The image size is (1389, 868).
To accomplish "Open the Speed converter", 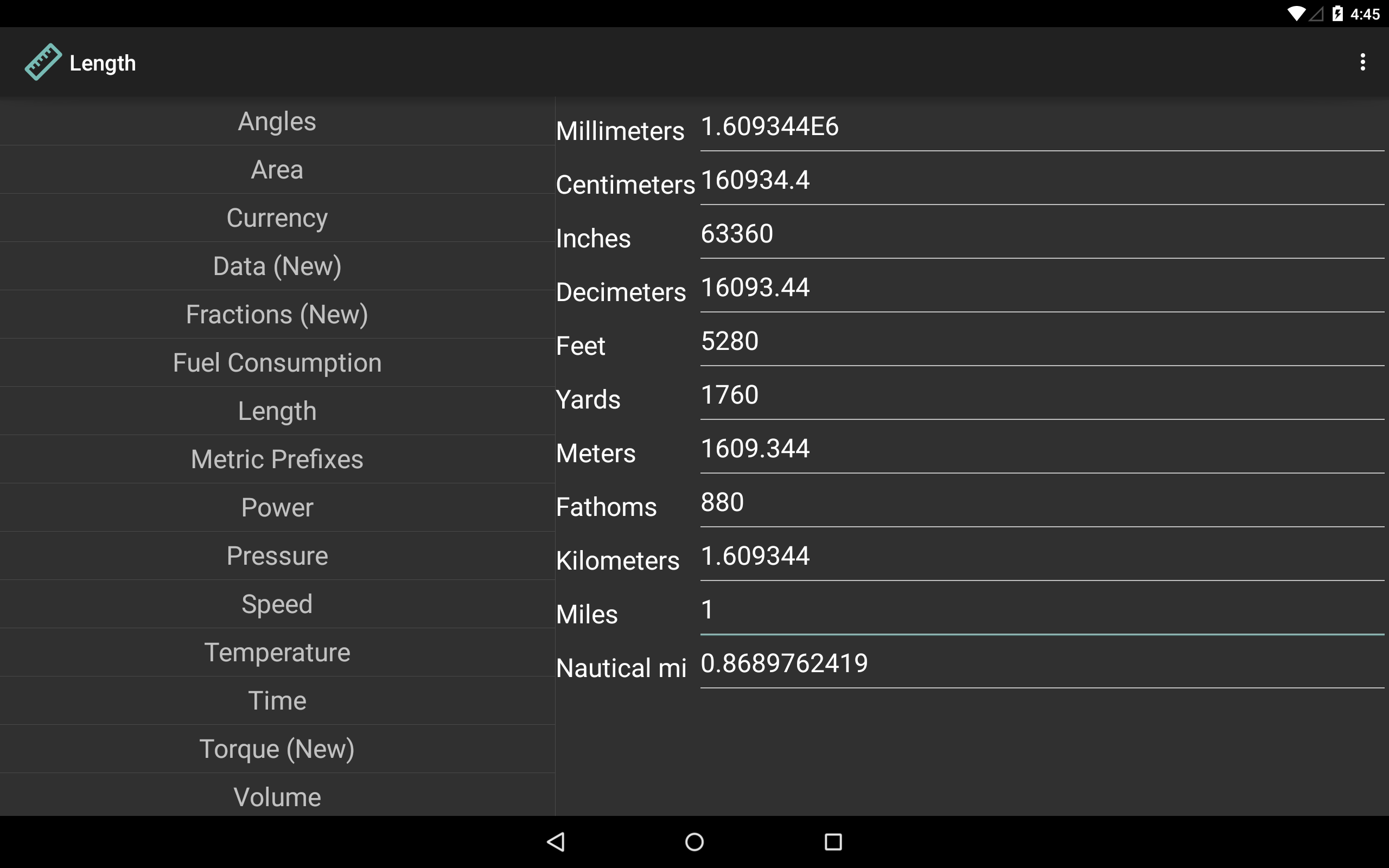I will point(277,603).
